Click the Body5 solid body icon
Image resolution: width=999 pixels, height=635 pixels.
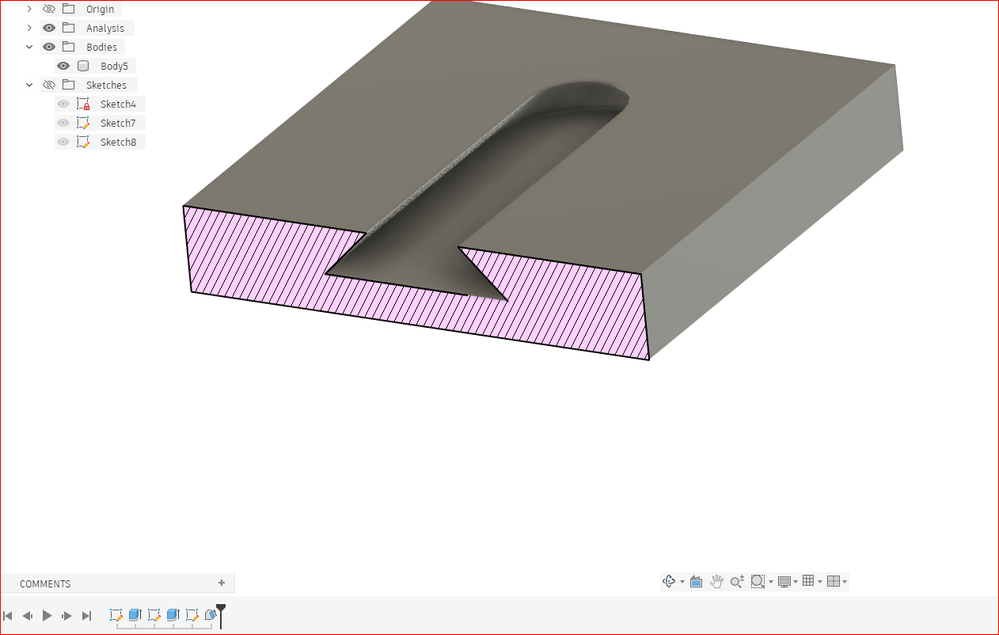(83, 66)
